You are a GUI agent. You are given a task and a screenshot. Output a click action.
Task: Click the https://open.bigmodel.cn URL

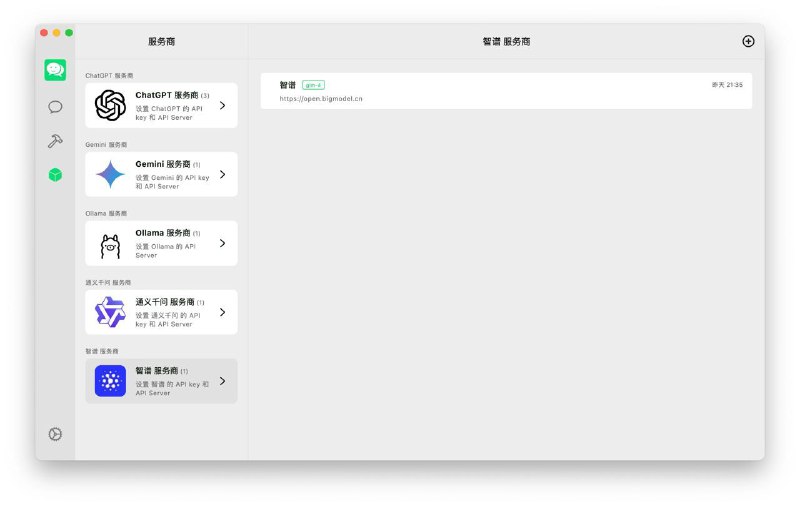coord(321,99)
